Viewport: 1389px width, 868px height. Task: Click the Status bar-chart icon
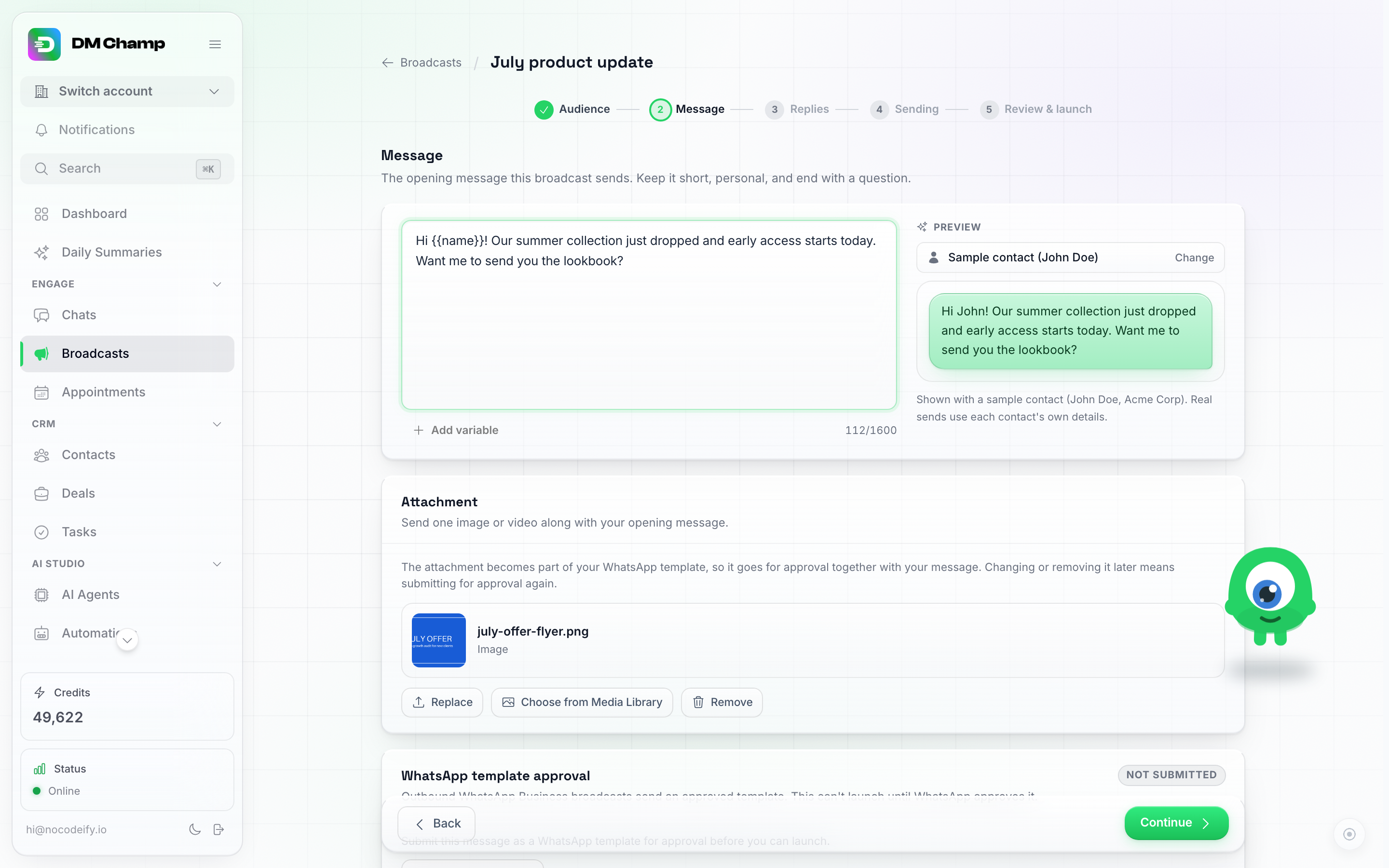point(40,769)
